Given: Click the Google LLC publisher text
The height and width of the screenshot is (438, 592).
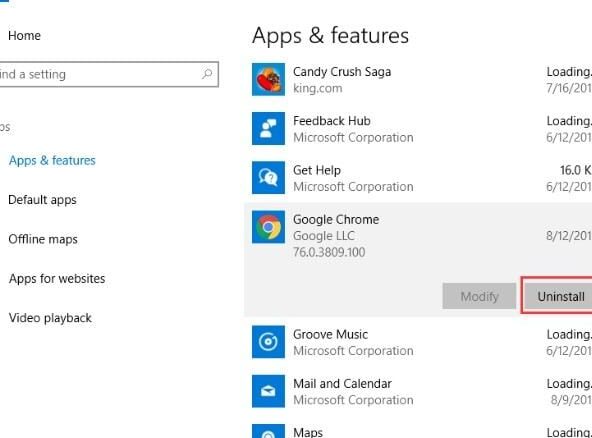Looking at the screenshot, I should pyautogui.click(x=324, y=236).
